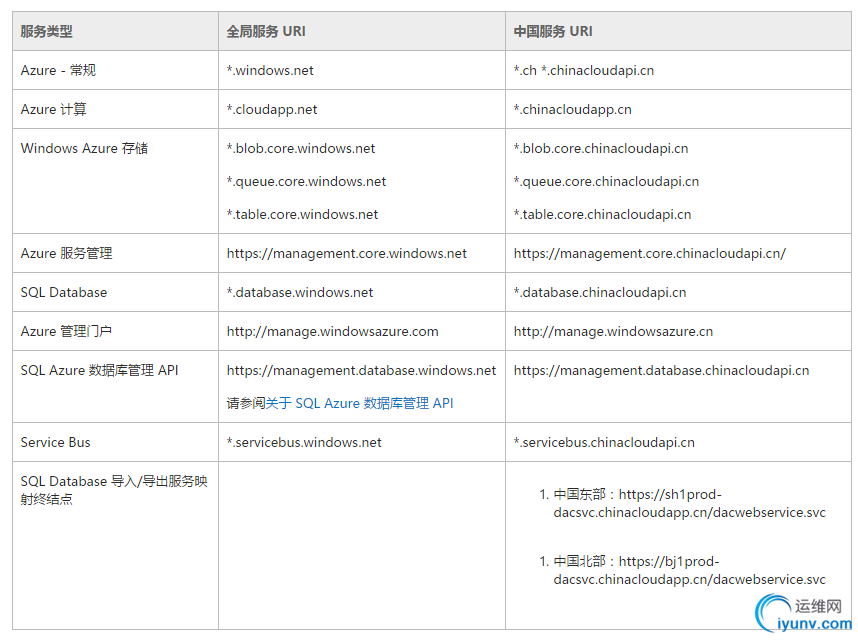This screenshot has height=640, width=858.
Task: Click *.queue.core.chinacloudapi.cn text
Action: (606, 182)
